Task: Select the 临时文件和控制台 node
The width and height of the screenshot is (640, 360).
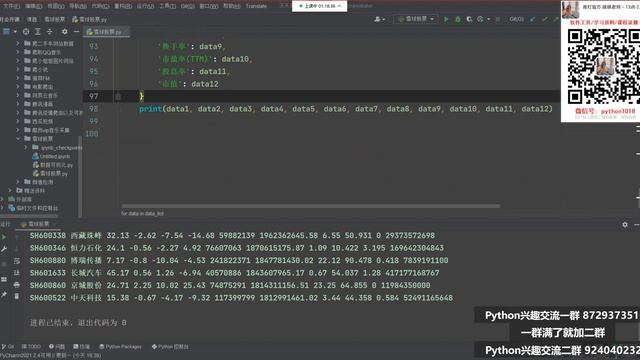Action: (33, 208)
